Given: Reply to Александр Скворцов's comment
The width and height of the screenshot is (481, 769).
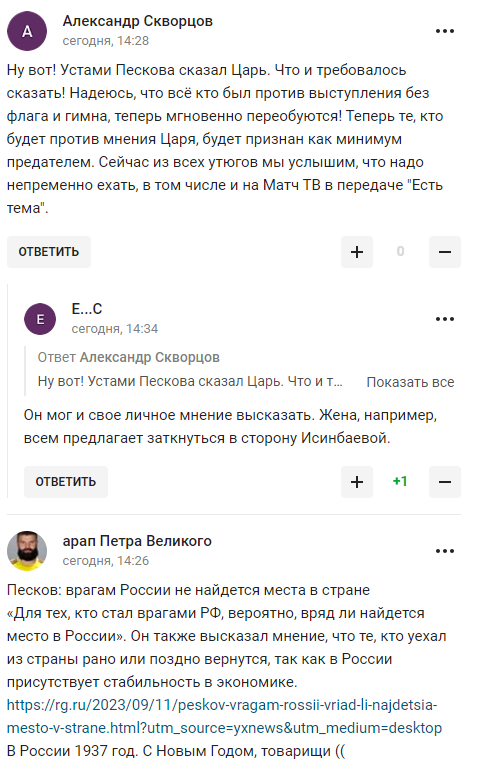Looking at the screenshot, I should [x=49, y=252].
